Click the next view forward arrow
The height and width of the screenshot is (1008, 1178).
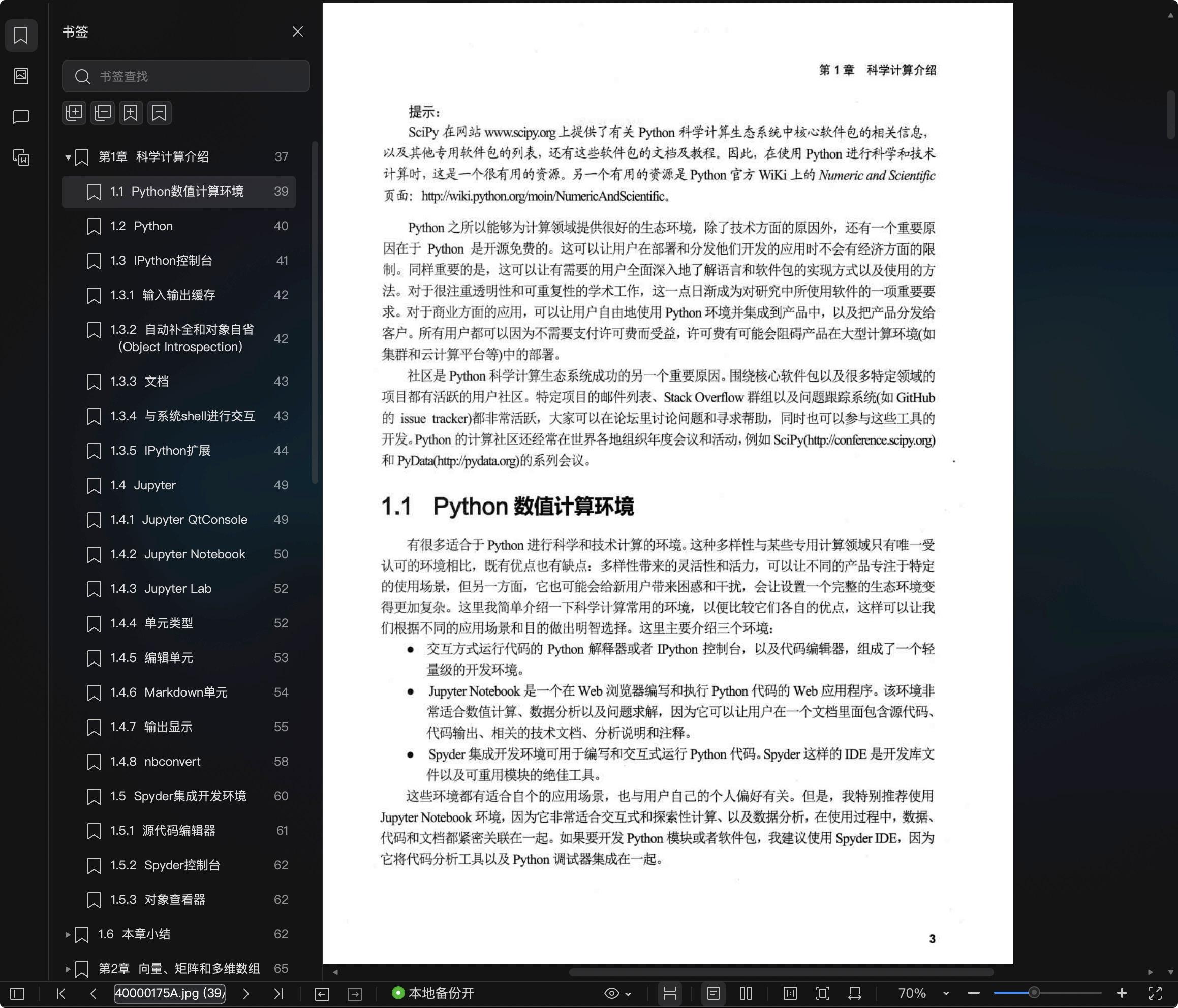(x=355, y=993)
